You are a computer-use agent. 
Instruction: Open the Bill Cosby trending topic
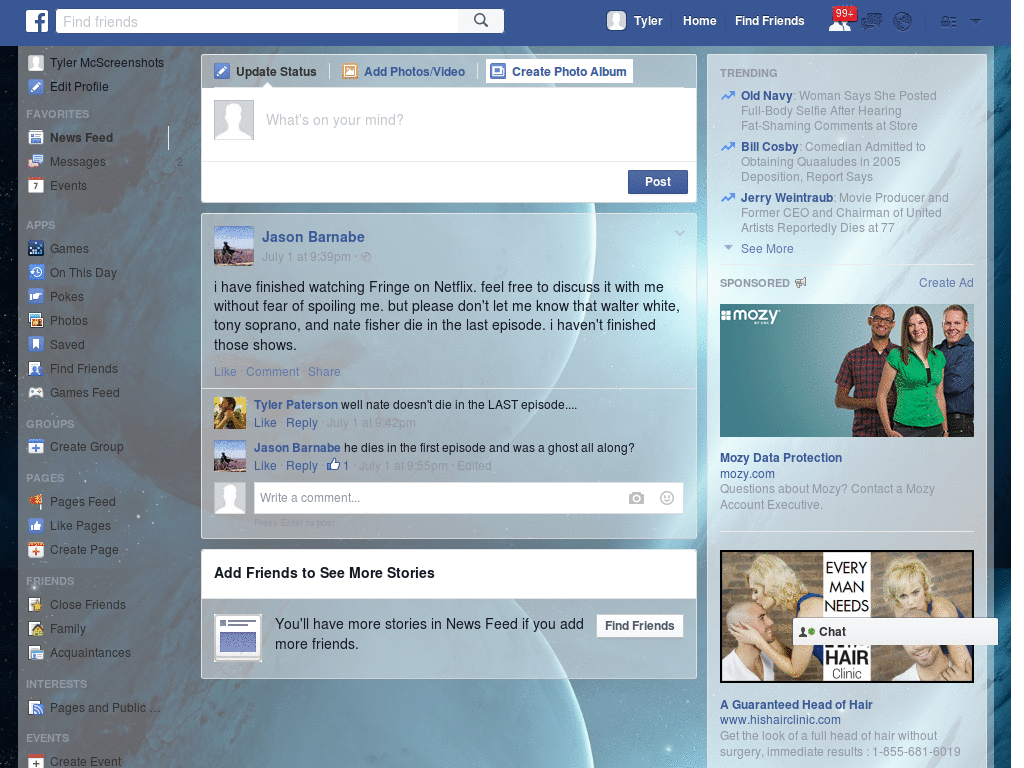point(769,147)
